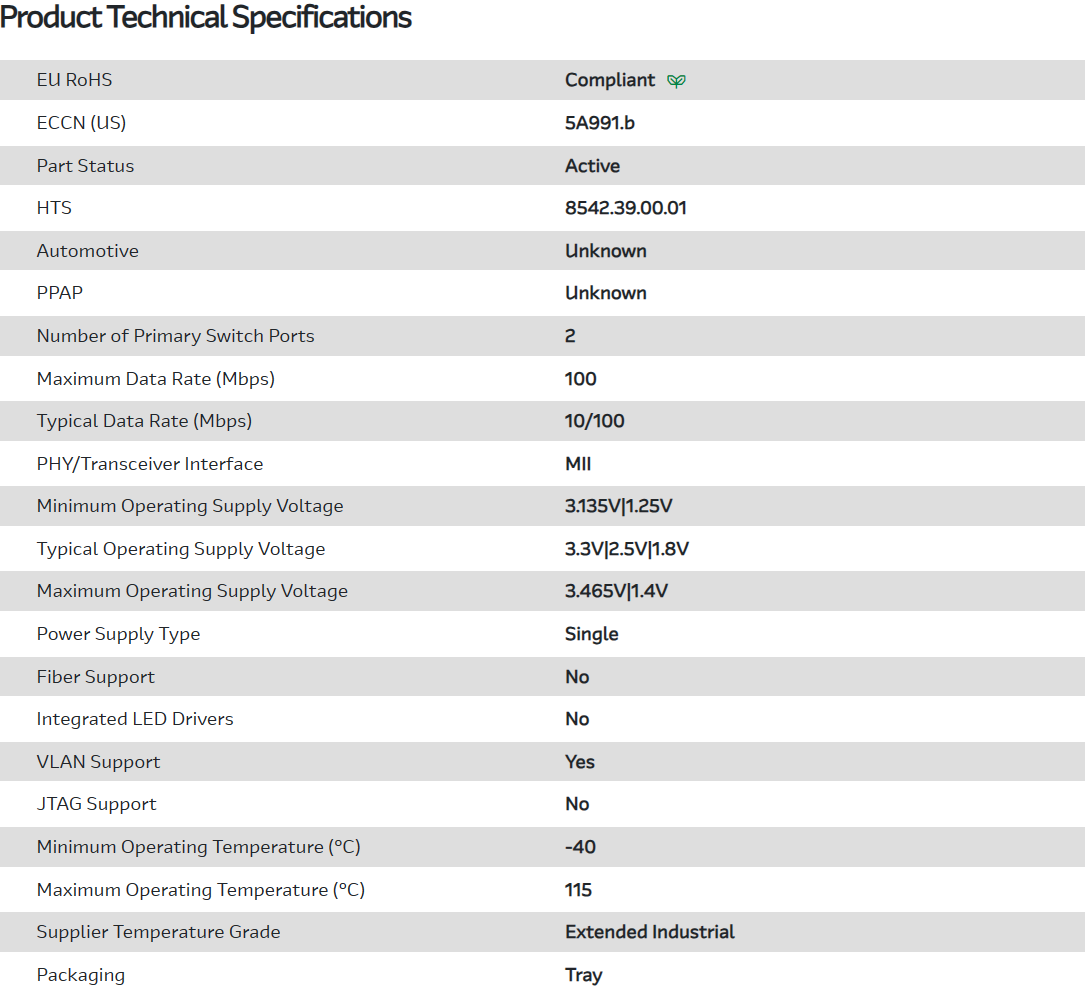Click the Typical Data Rate value 10/100

click(x=594, y=421)
